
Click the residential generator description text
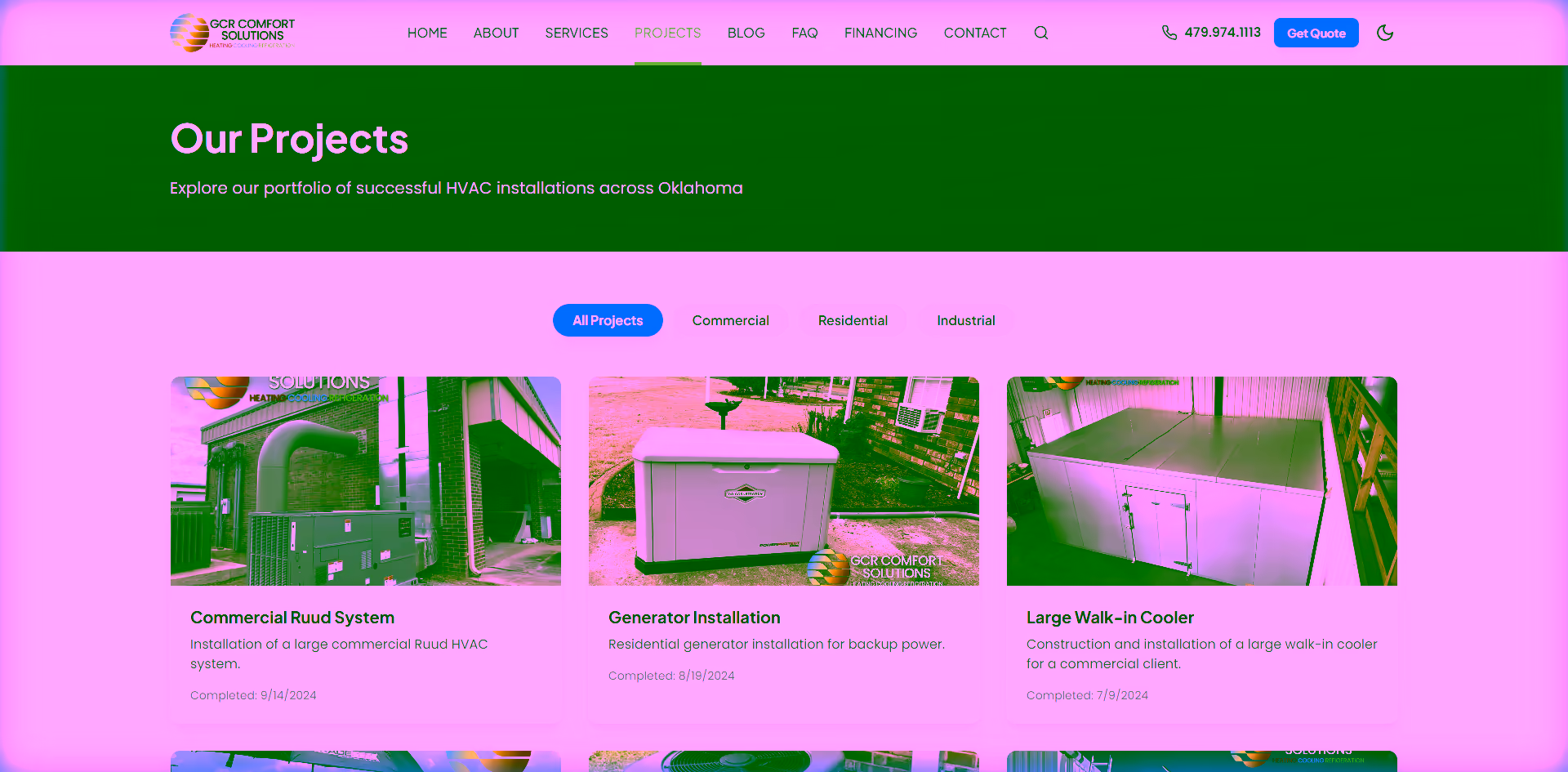tap(777, 644)
